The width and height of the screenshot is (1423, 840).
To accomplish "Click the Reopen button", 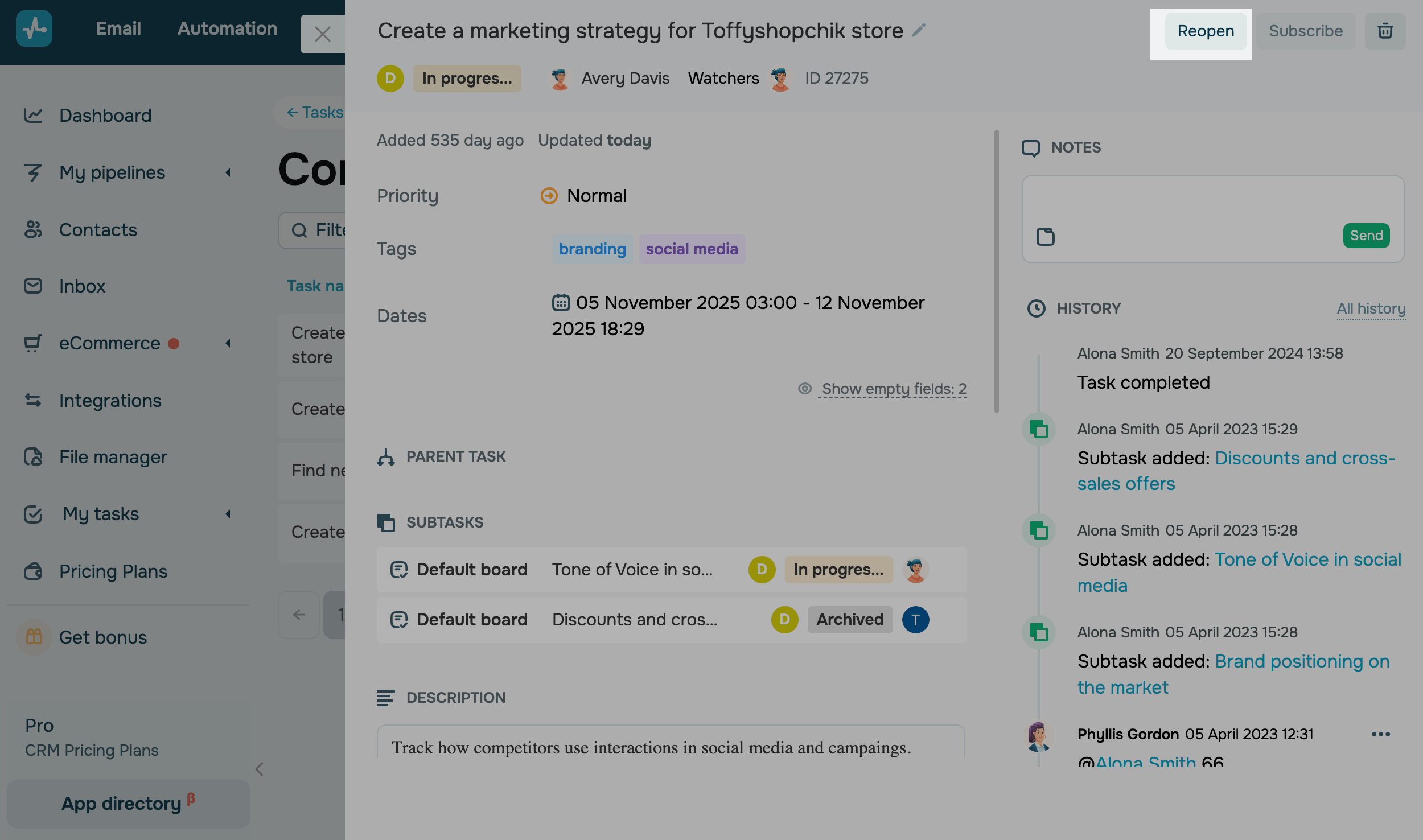I will click(x=1206, y=31).
